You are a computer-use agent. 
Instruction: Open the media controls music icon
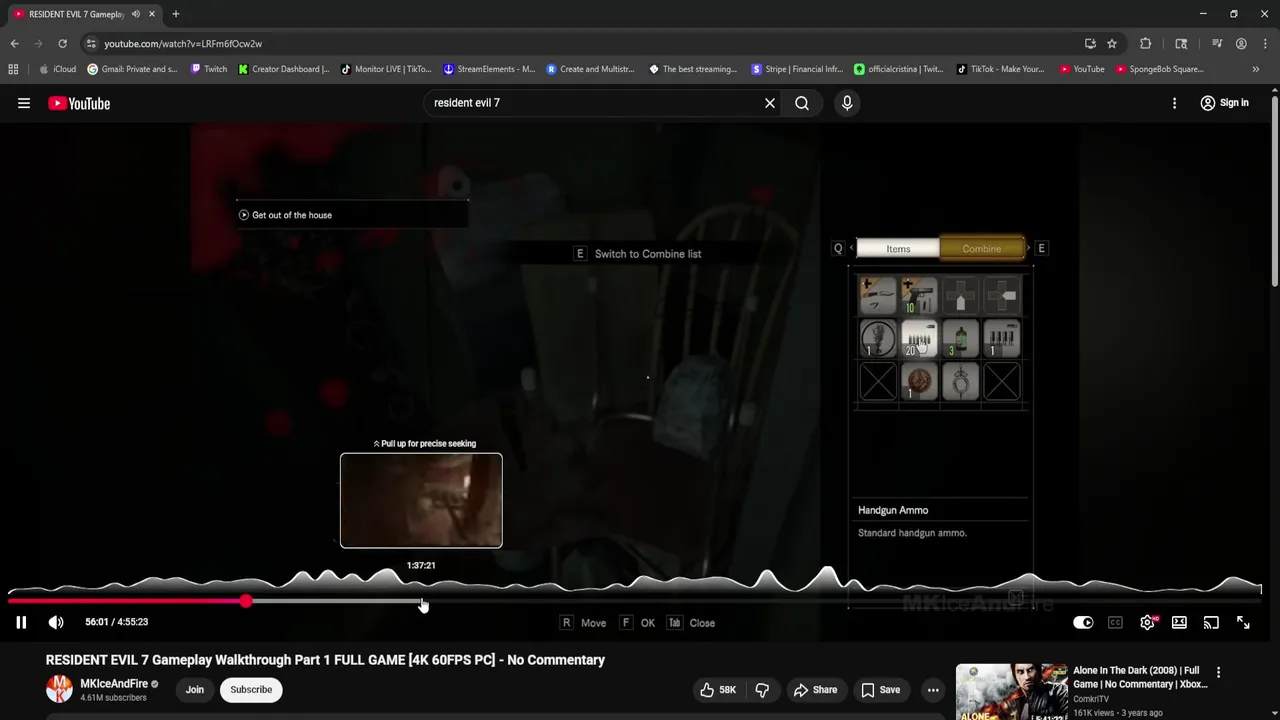tap(1217, 44)
